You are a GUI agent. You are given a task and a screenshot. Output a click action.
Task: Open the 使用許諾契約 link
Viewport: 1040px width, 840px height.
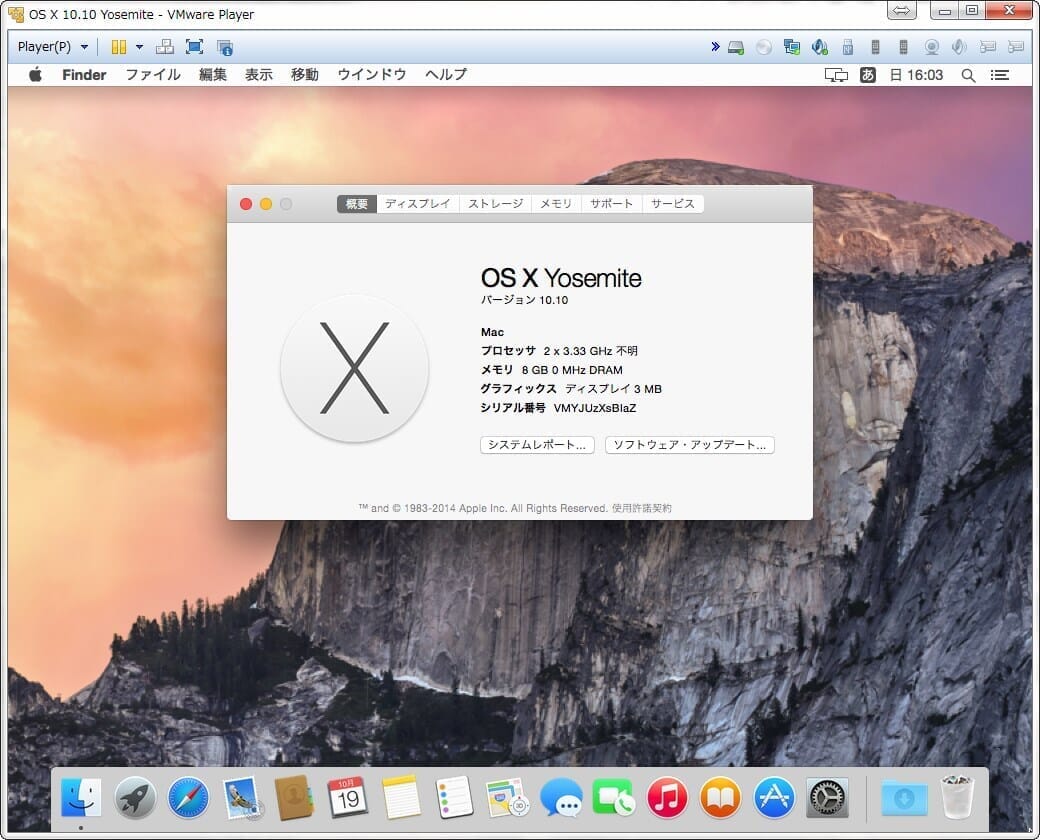642,508
